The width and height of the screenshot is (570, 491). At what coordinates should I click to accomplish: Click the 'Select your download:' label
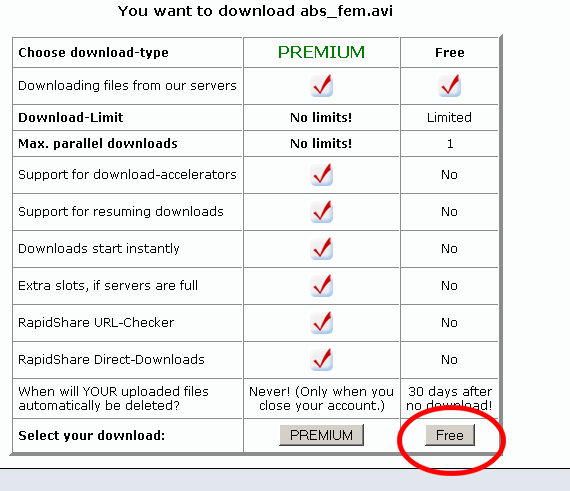point(92,435)
